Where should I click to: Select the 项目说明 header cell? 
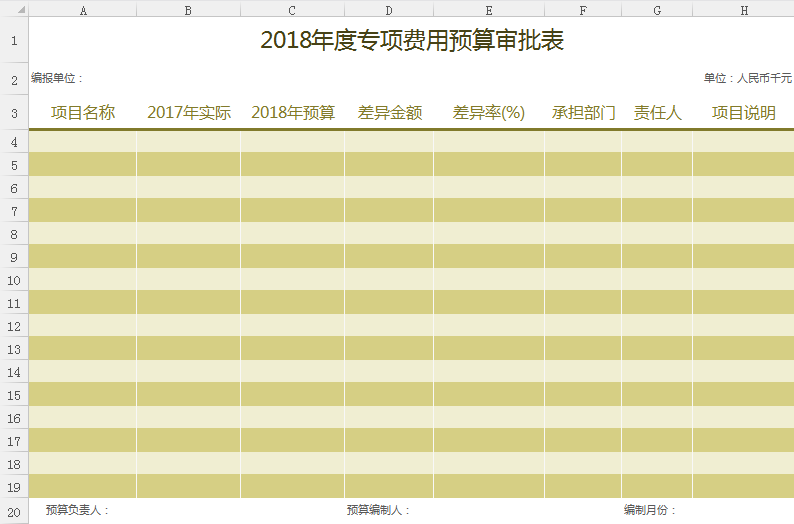(743, 113)
